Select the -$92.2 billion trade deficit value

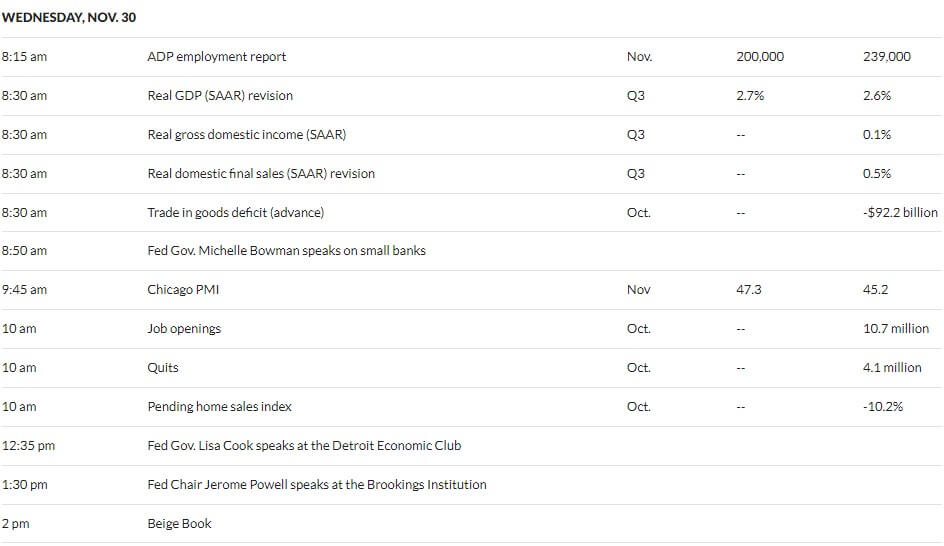tap(900, 213)
